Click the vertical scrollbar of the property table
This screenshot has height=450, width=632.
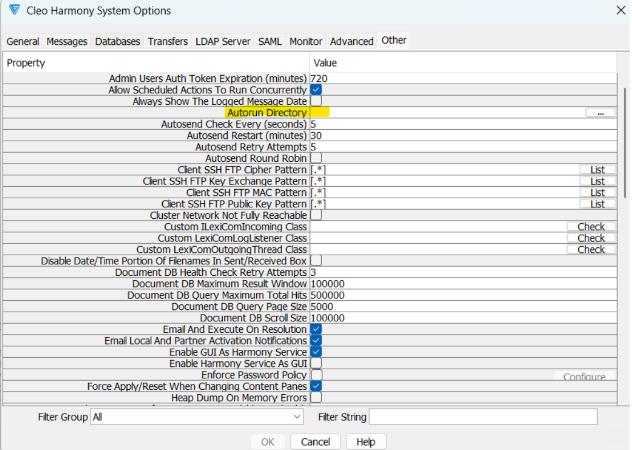[x=625, y=143]
